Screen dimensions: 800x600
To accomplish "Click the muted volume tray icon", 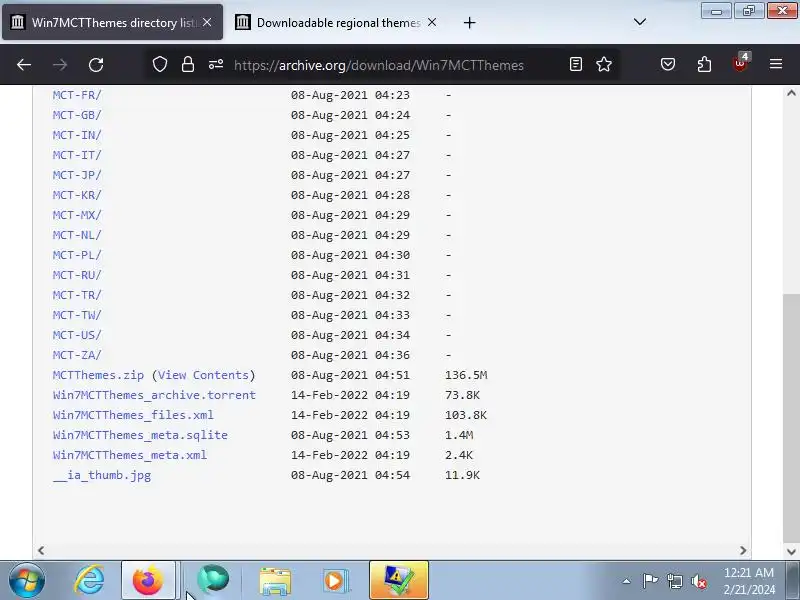I will [x=699, y=581].
